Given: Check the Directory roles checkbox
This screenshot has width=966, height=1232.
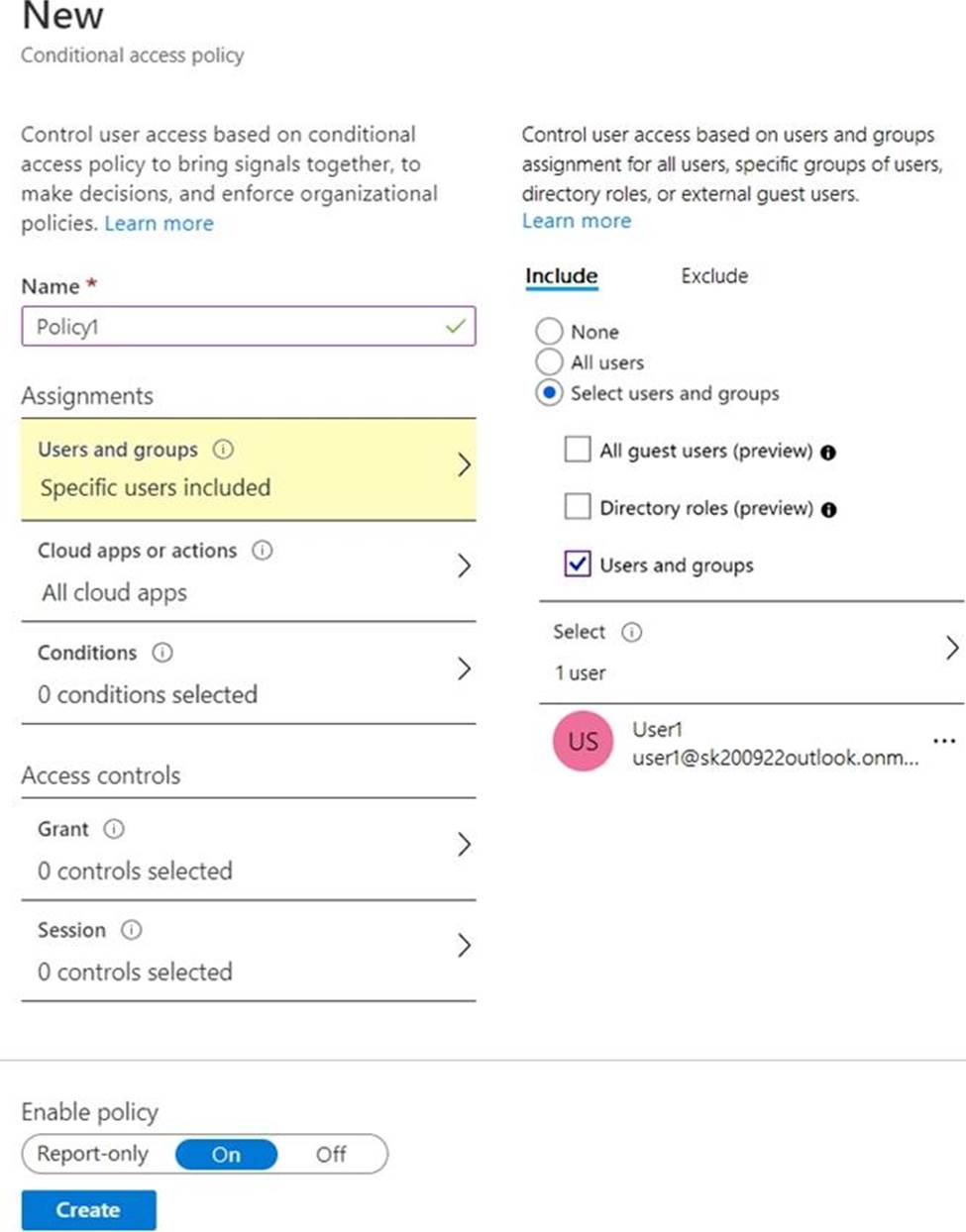Looking at the screenshot, I should click(x=577, y=507).
